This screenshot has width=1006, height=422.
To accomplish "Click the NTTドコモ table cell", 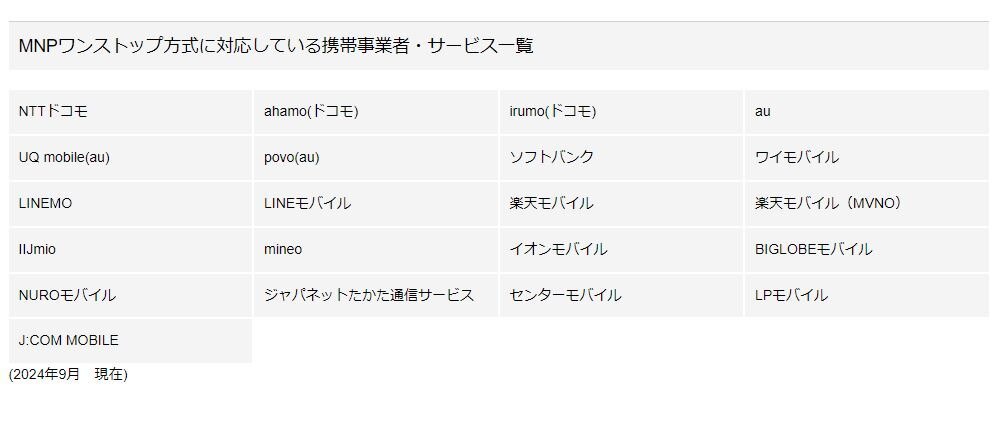I will click(130, 112).
